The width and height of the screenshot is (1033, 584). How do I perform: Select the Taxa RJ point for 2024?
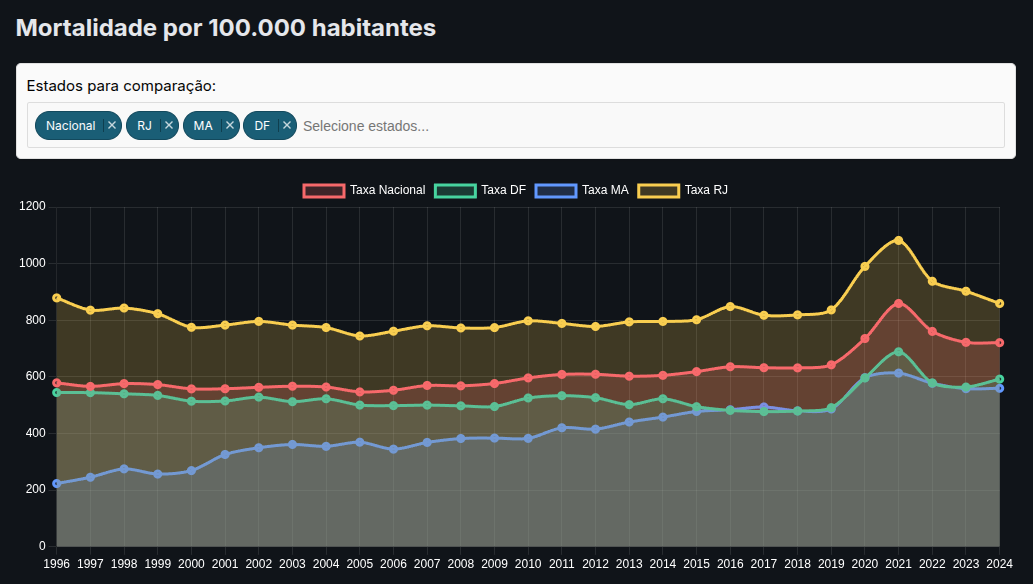999,304
